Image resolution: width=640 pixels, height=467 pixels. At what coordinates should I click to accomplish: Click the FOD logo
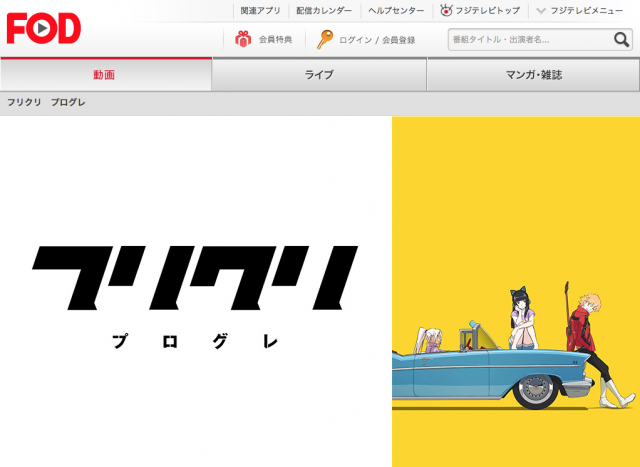(x=44, y=28)
